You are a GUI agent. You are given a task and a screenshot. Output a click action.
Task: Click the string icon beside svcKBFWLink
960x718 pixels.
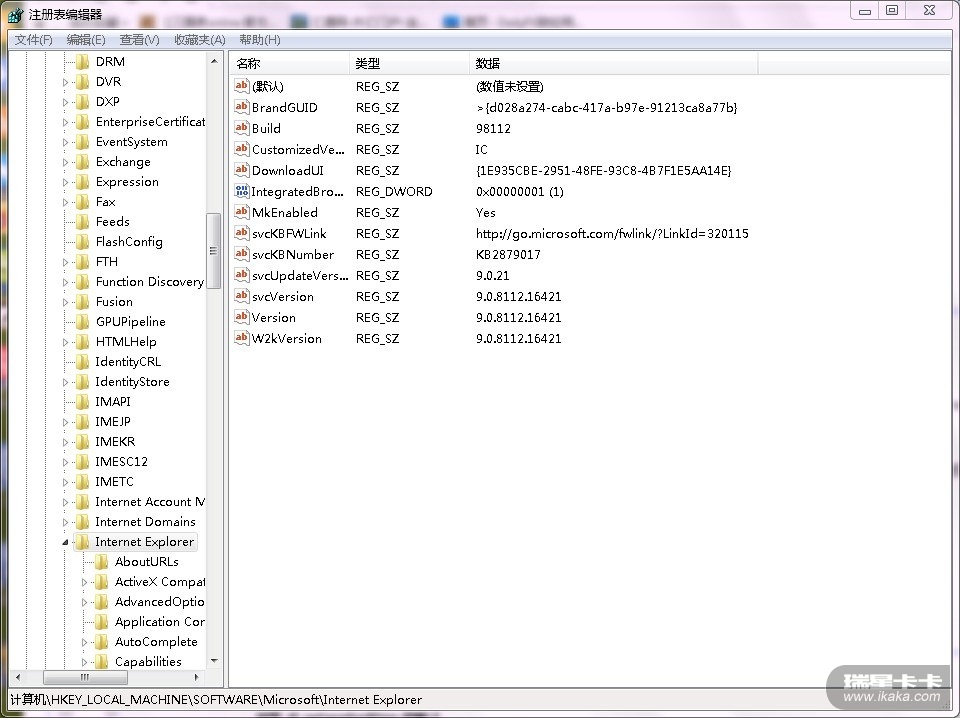pos(242,233)
